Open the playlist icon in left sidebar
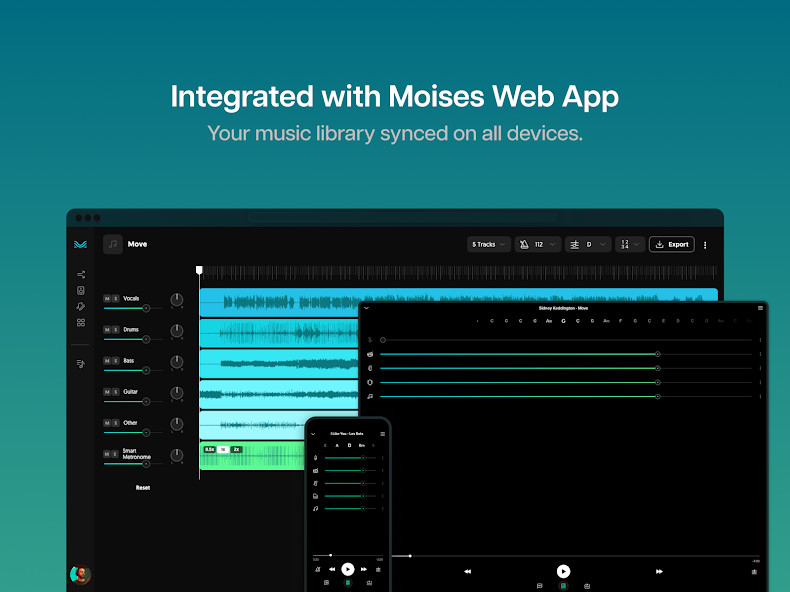The height and width of the screenshot is (592, 790). coord(81,363)
